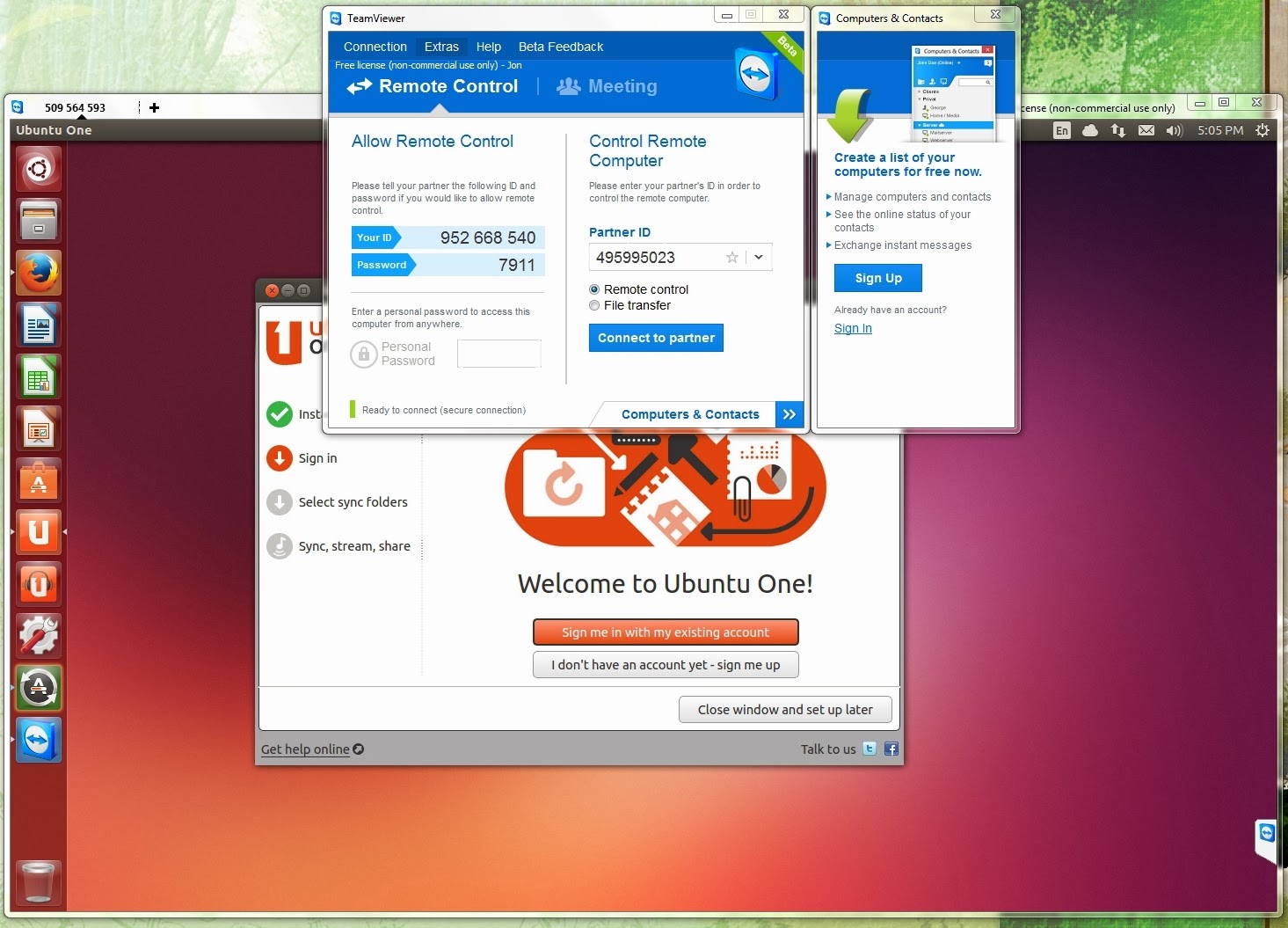Click Close window and set up later

785,710
